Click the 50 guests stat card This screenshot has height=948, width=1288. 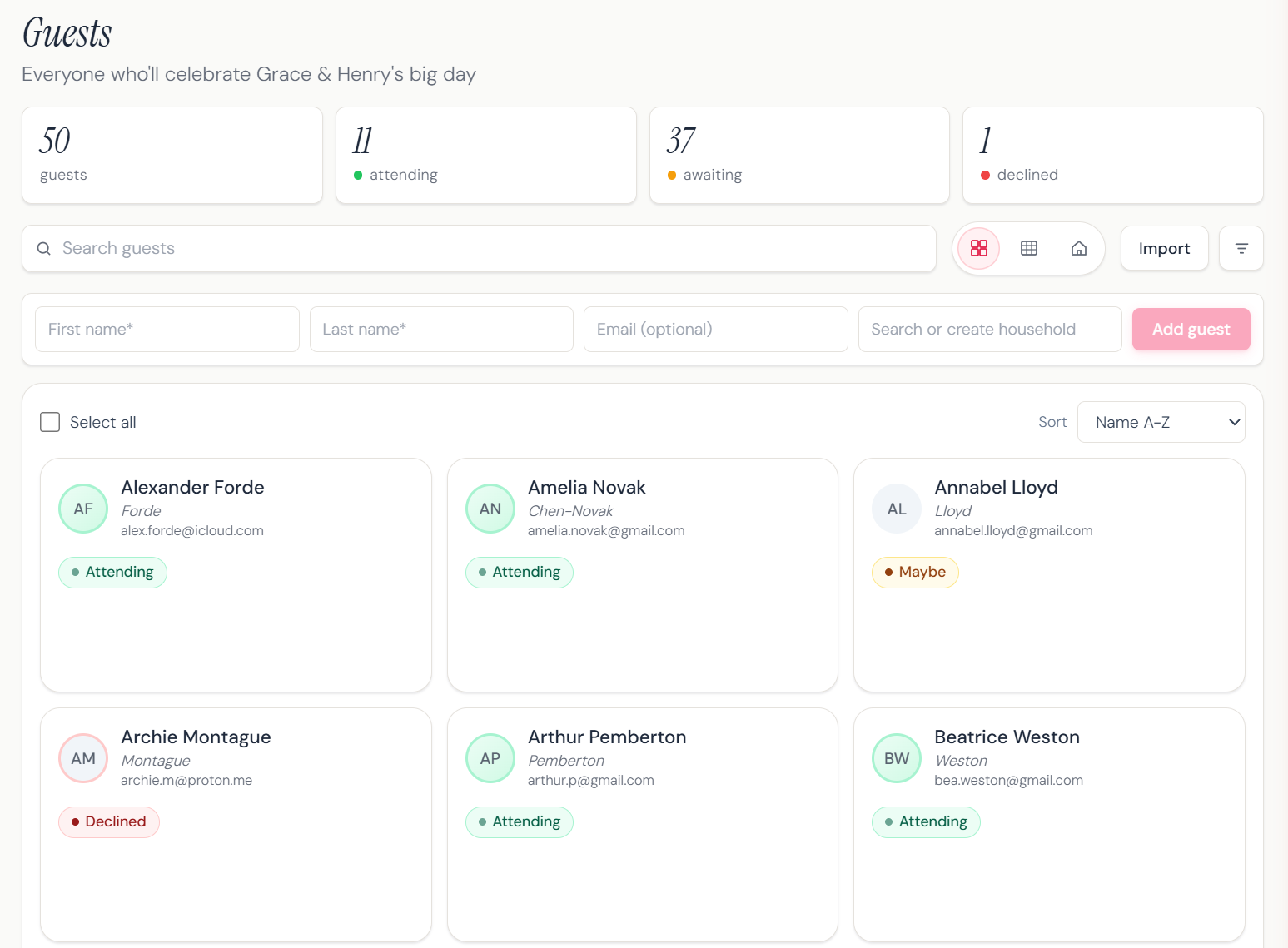(x=172, y=155)
